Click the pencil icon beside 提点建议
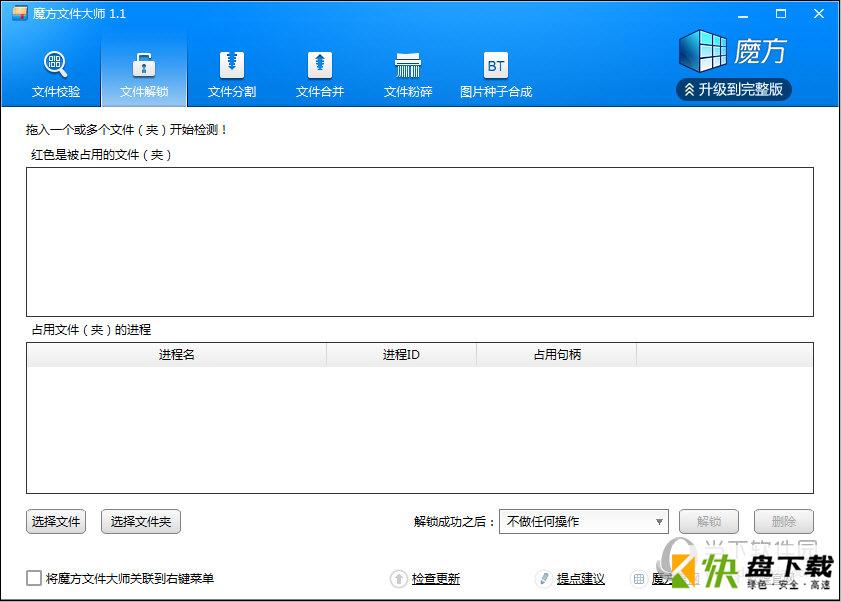Viewport: 841px width, 602px height. pyautogui.click(x=544, y=578)
